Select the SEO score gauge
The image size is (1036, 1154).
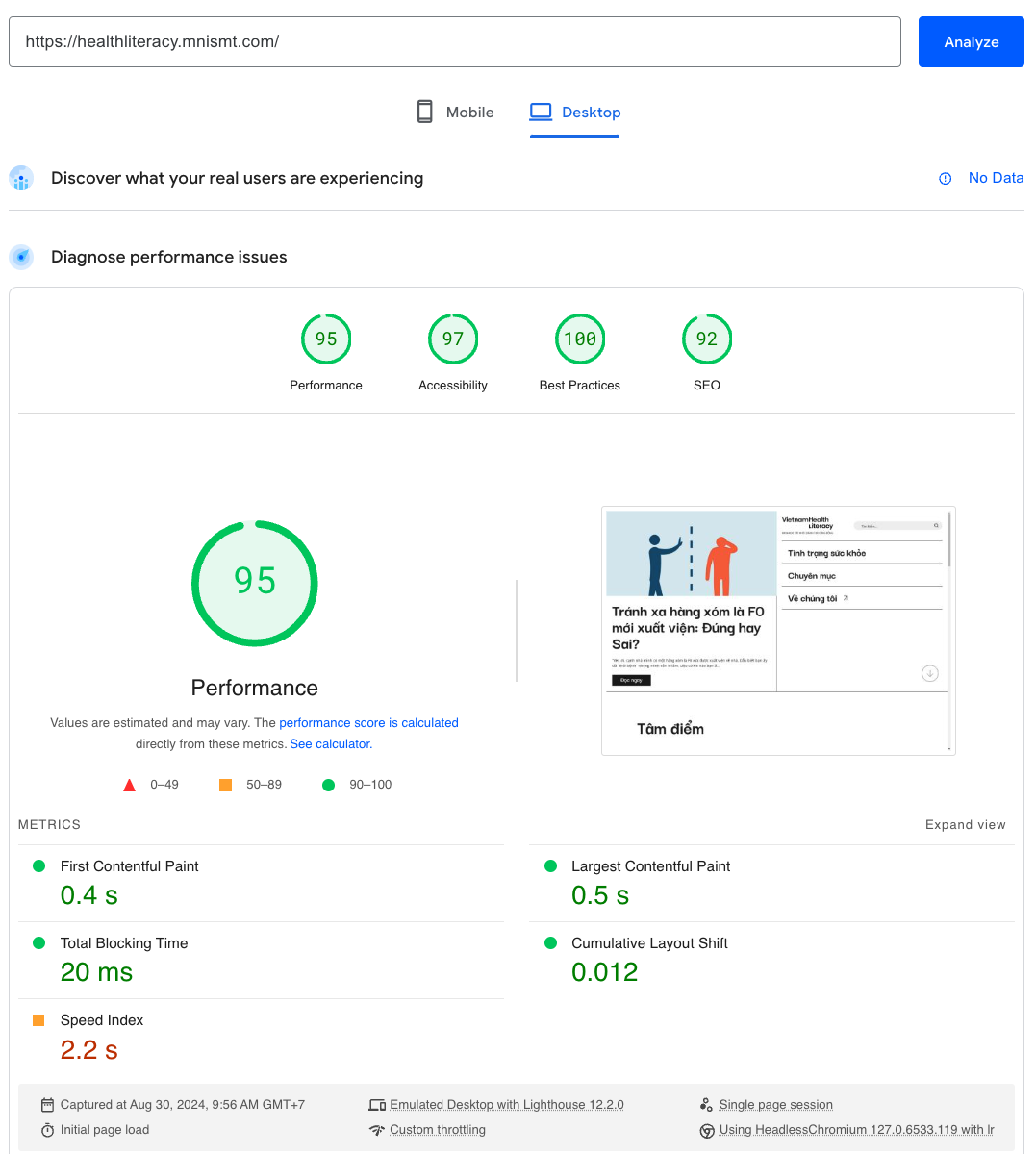tap(707, 339)
